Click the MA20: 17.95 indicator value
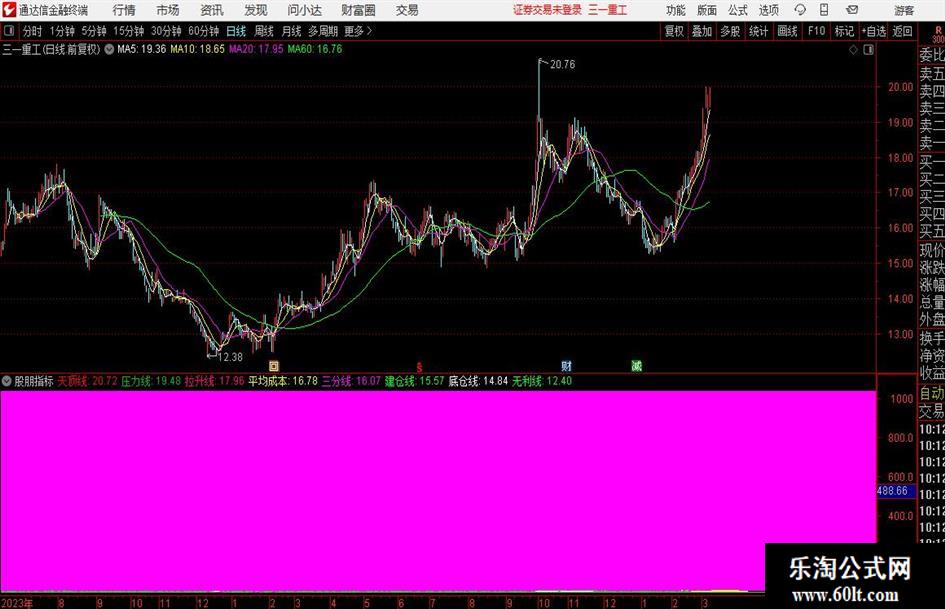 click(x=256, y=49)
